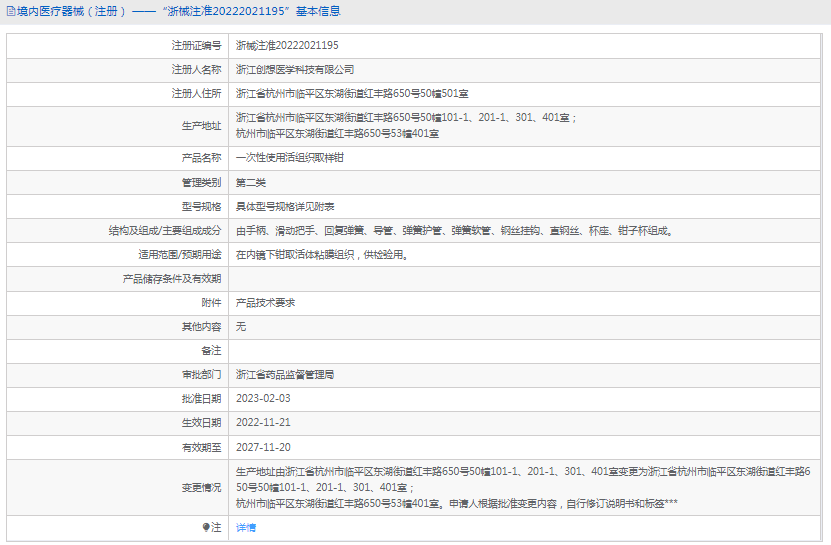Click the 审批部门 row label
Screen dimensions: 831x545
201,375
